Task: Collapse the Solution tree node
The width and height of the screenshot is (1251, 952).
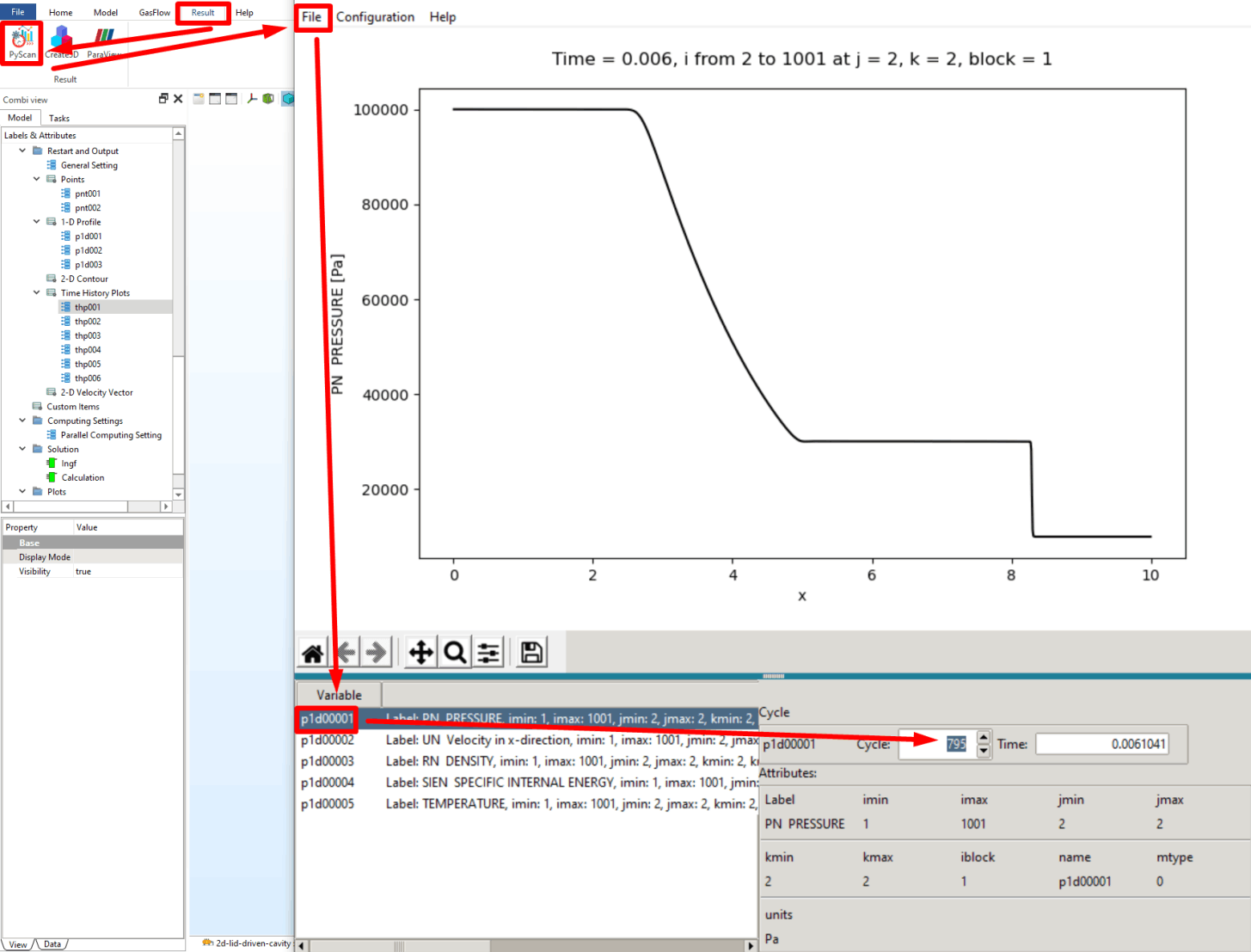Action: pyautogui.click(x=22, y=449)
